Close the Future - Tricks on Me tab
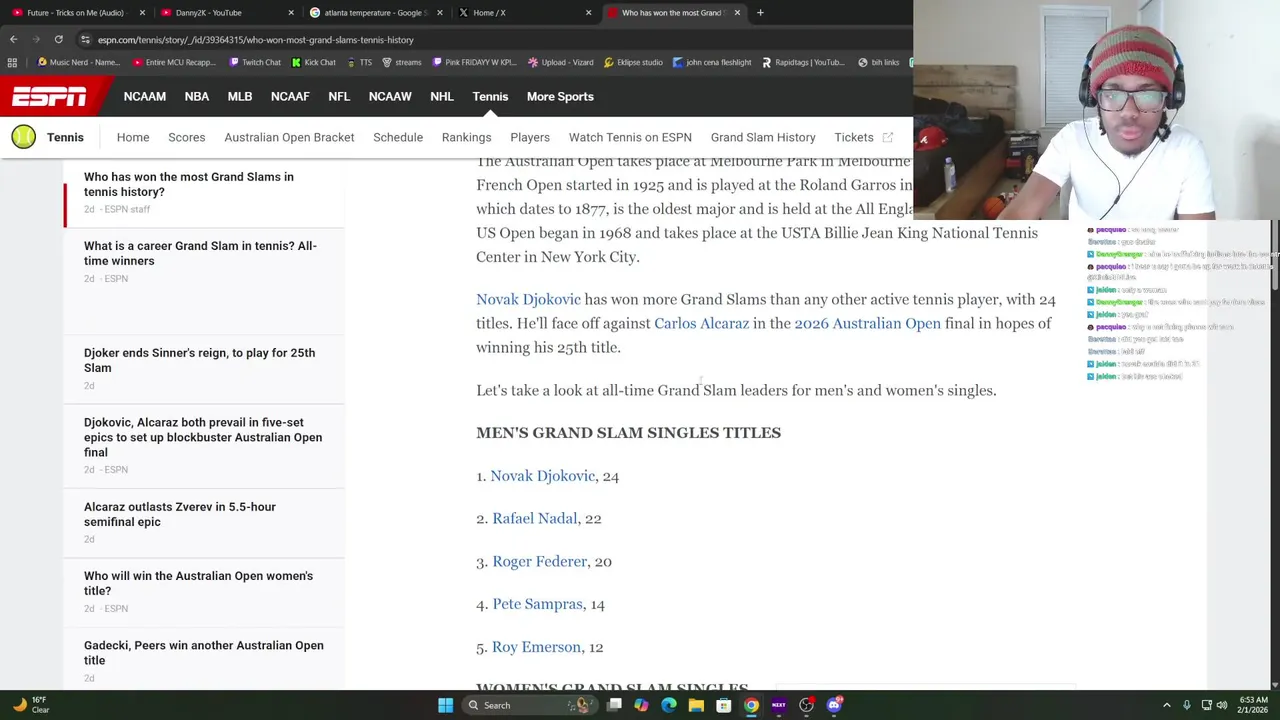The width and height of the screenshot is (1280, 720). coord(141,13)
